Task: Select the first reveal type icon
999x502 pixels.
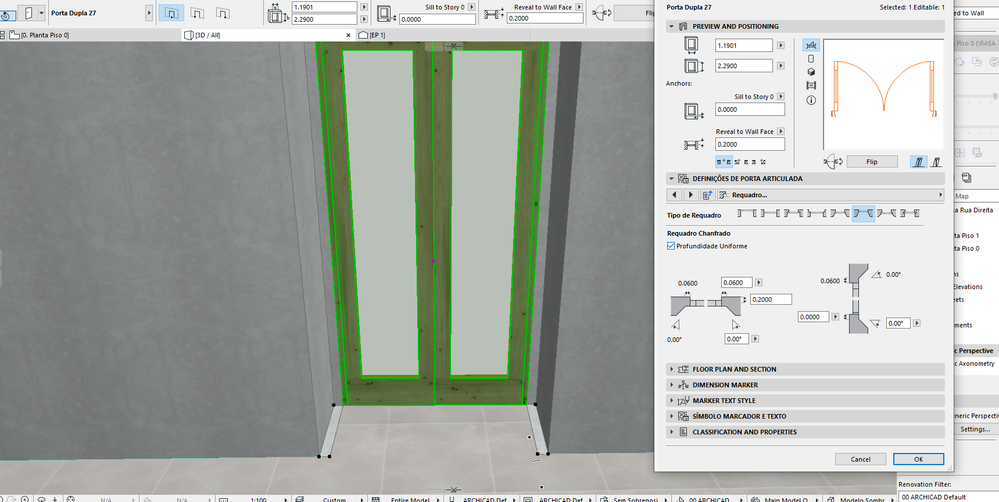Action: click(747, 214)
